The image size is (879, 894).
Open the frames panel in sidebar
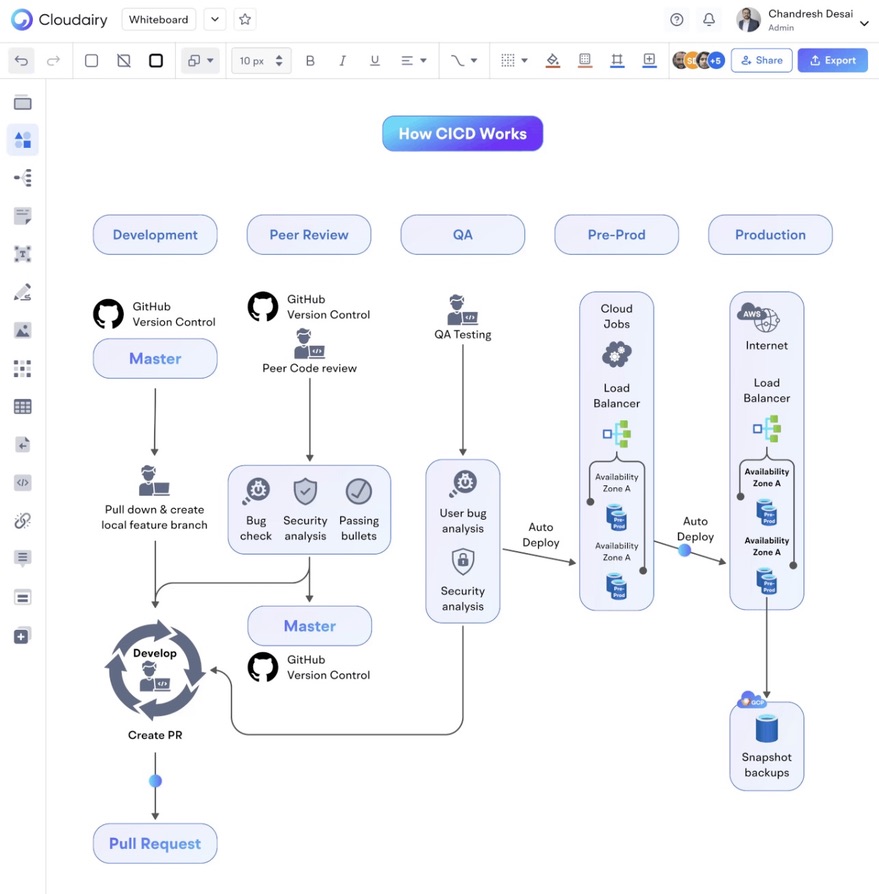click(x=23, y=103)
